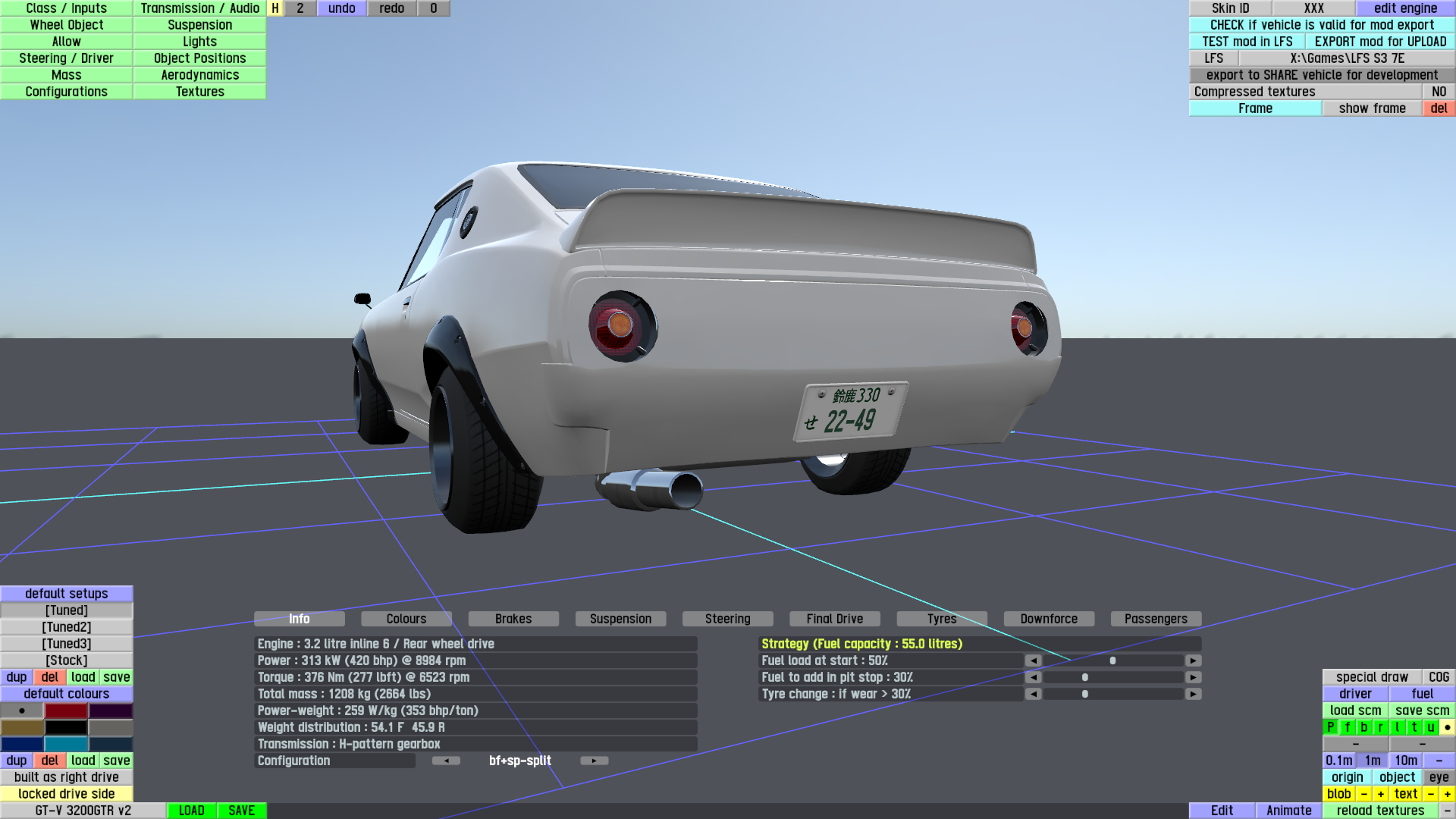
Task: Click right arrow for fuel load slider
Action: click(1193, 661)
